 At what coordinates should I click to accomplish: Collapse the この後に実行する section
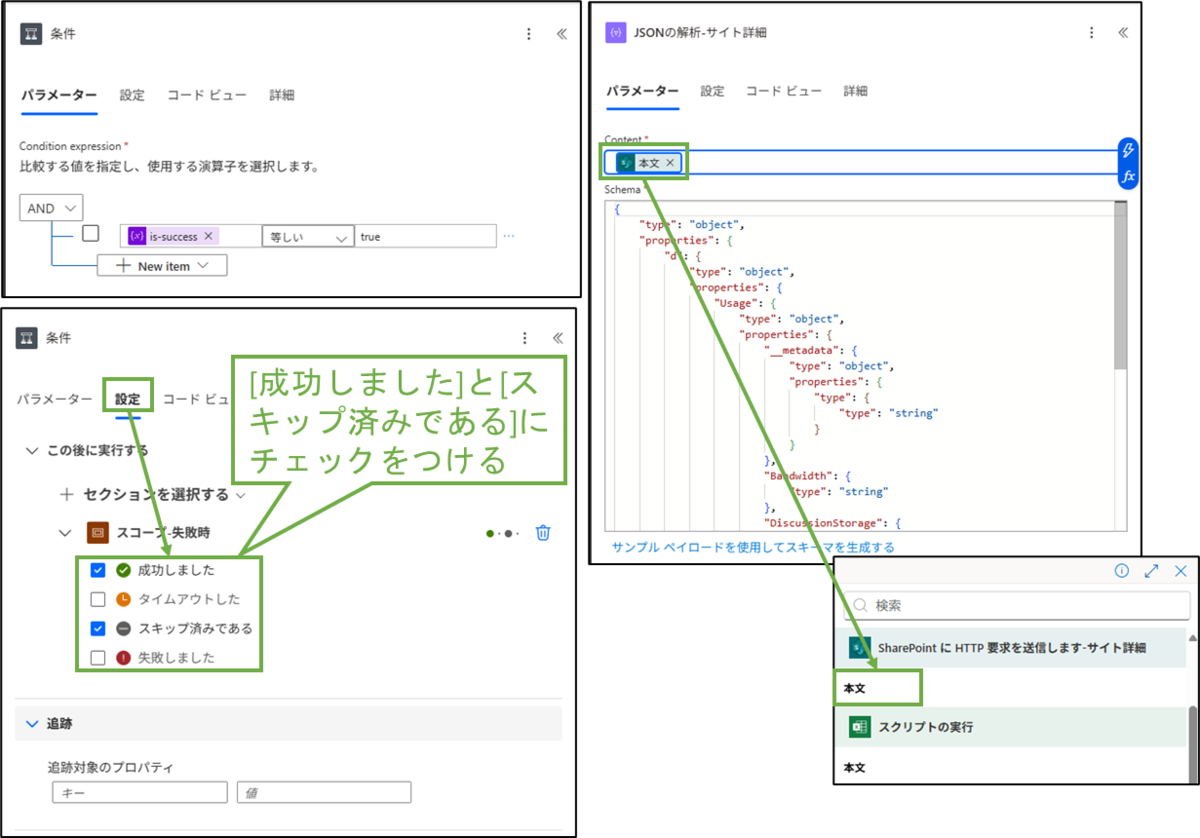(32, 450)
